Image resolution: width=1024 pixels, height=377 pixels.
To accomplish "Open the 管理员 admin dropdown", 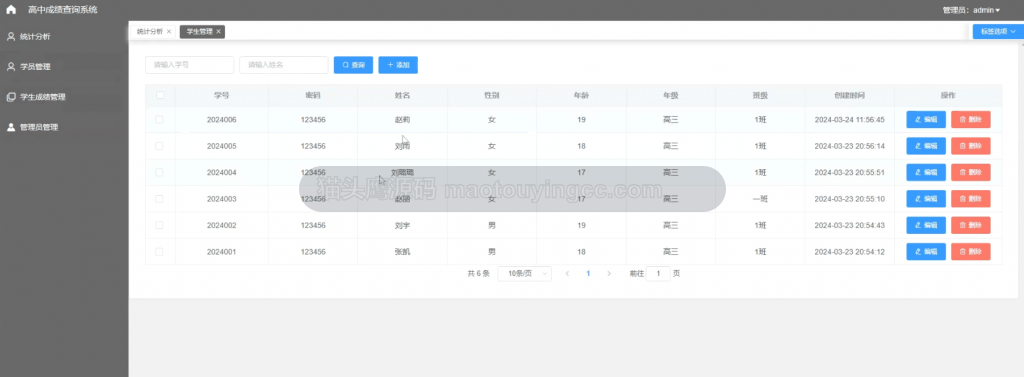I will coord(971,10).
